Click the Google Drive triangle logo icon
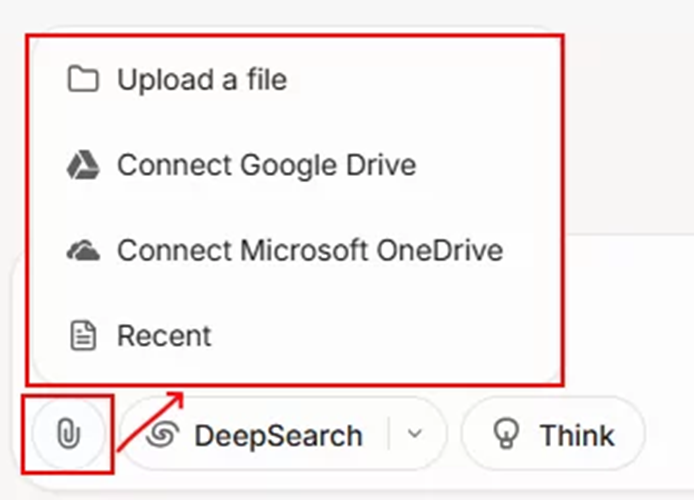This screenshot has width=694, height=500. (x=83, y=165)
